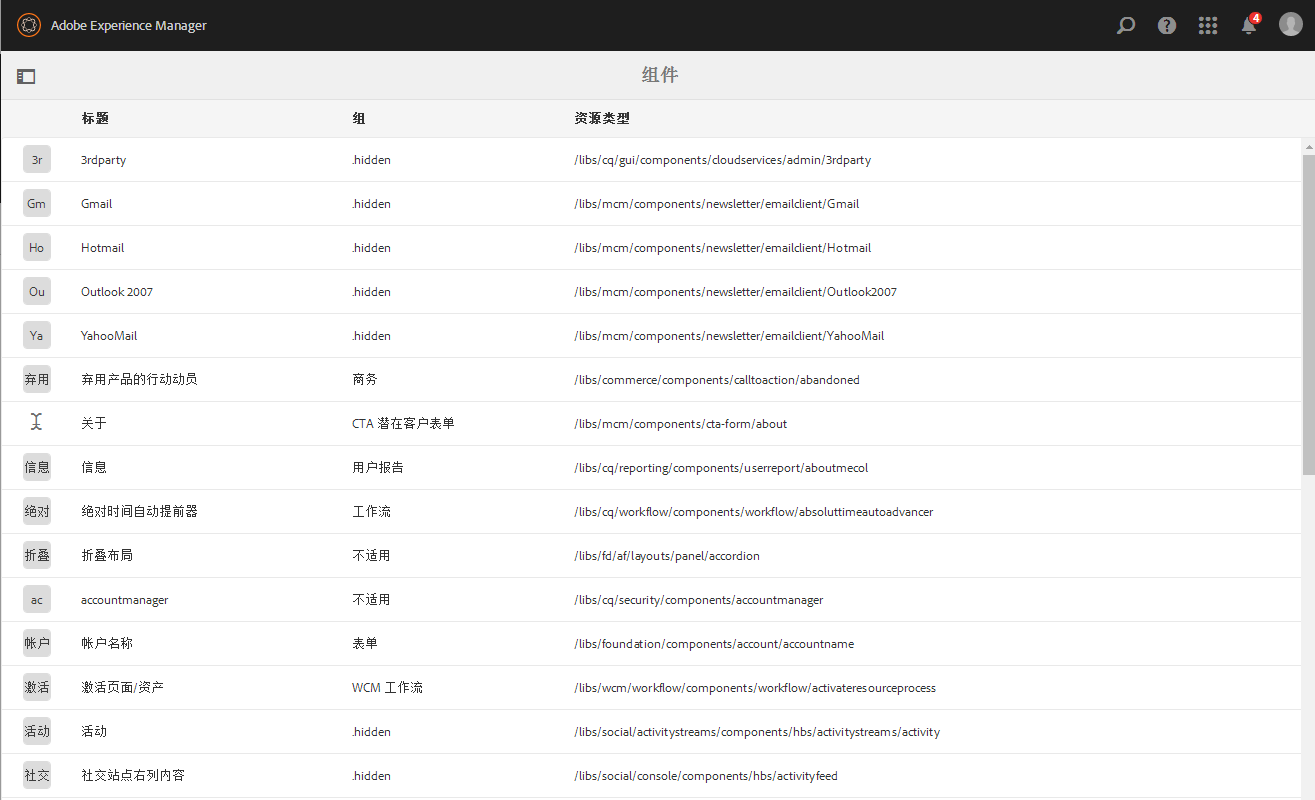Screen dimensions: 1315x800
Task: Select the '绝对时间自动提前器' title
Action: (139, 512)
